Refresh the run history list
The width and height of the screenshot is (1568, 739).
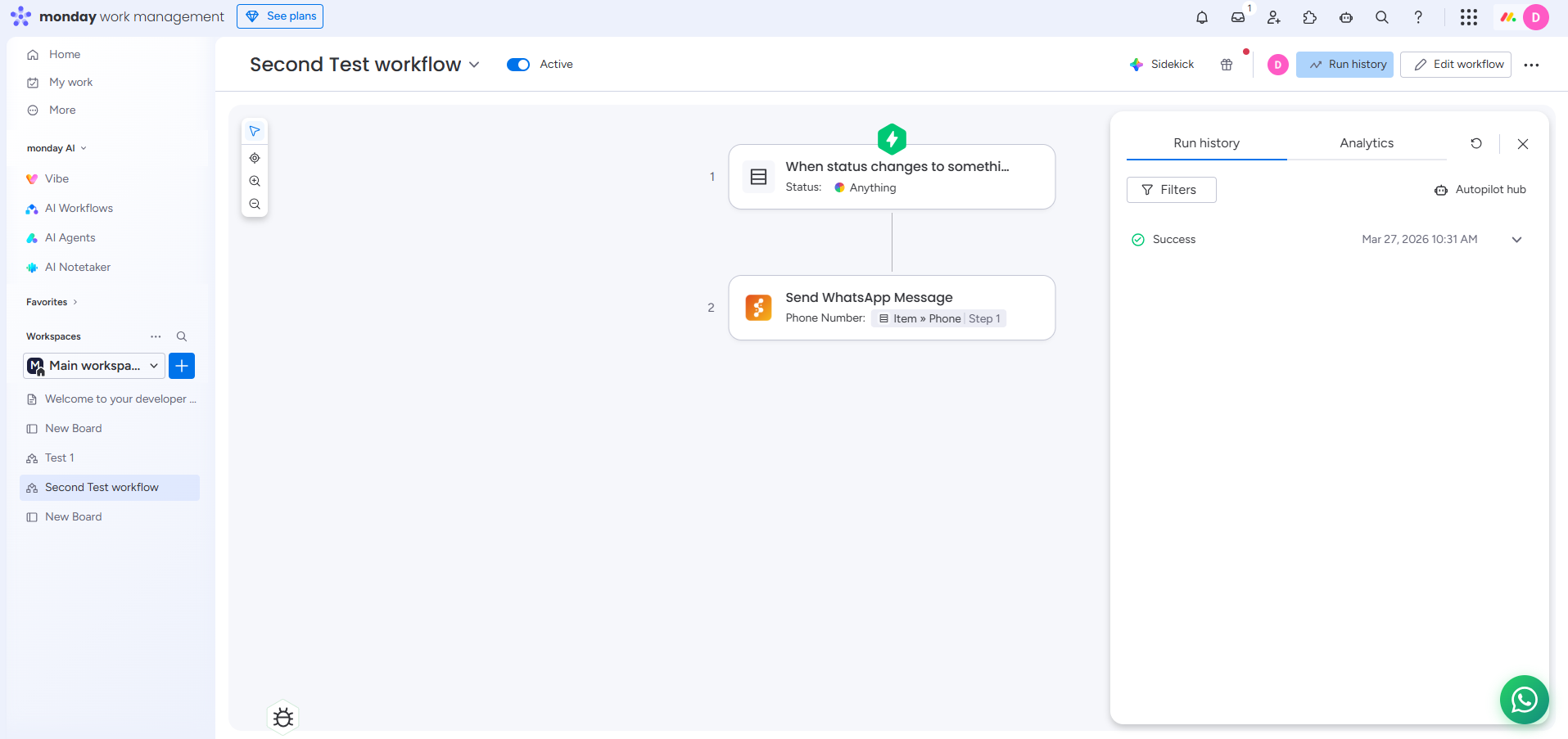click(1475, 143)
